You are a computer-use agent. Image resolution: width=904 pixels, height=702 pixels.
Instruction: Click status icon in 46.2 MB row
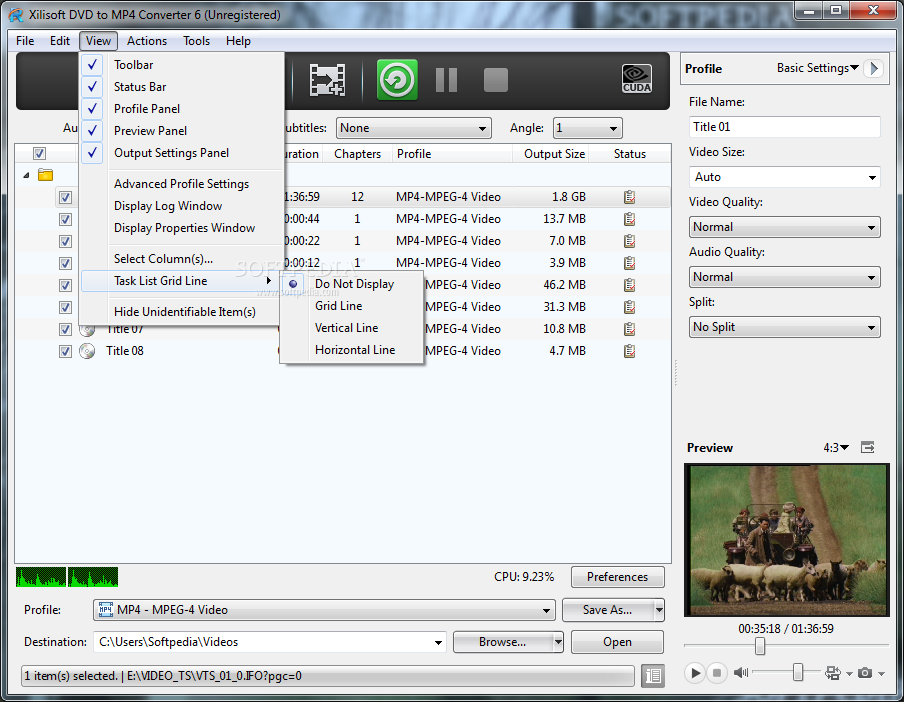[x=630, y=285]
